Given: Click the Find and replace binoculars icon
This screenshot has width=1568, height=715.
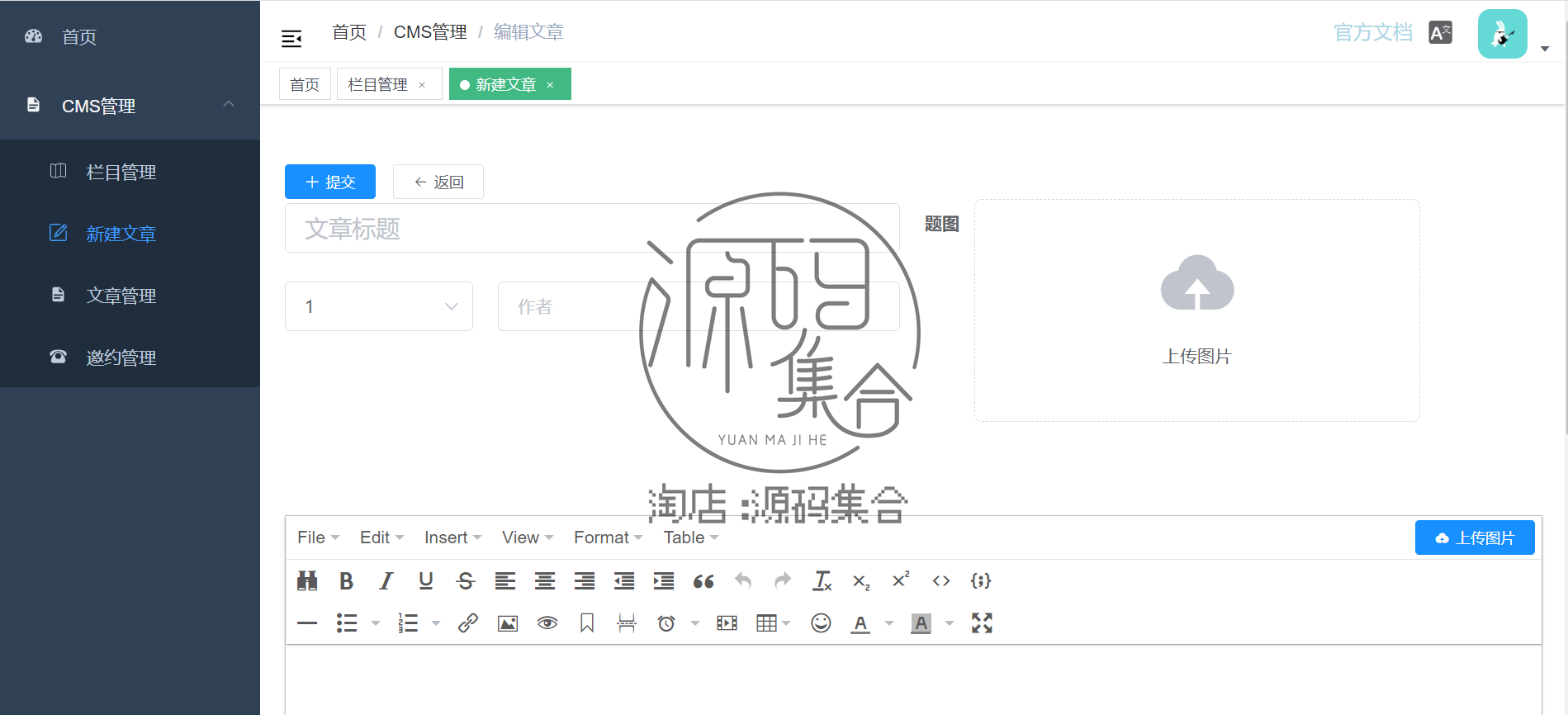Looking at the screenshot, I should click(307, 581).
